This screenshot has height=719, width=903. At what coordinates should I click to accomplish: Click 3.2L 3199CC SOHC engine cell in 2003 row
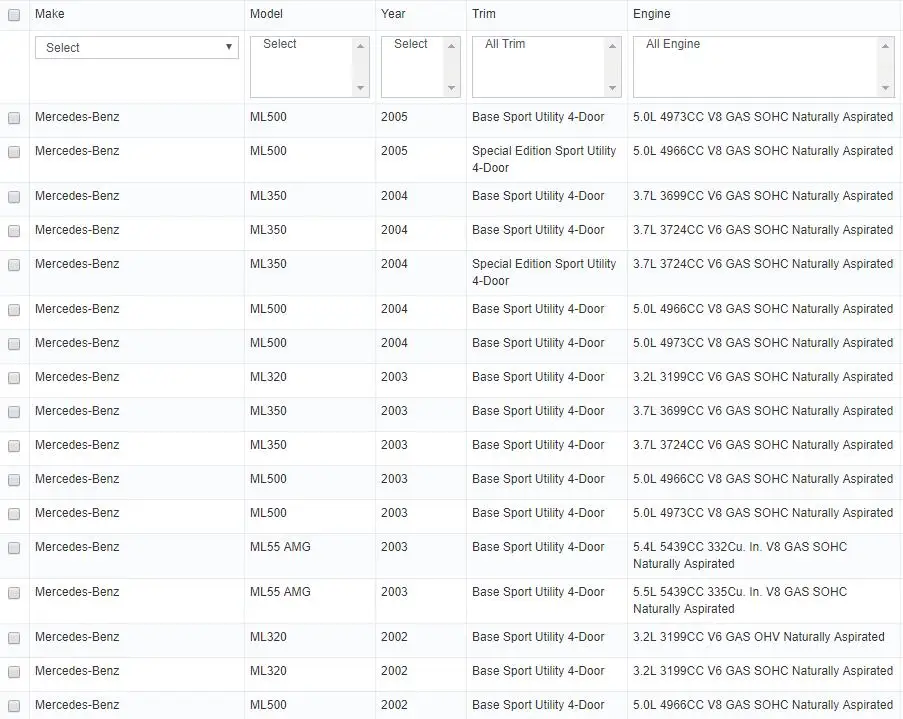click(x=763, y=377)
